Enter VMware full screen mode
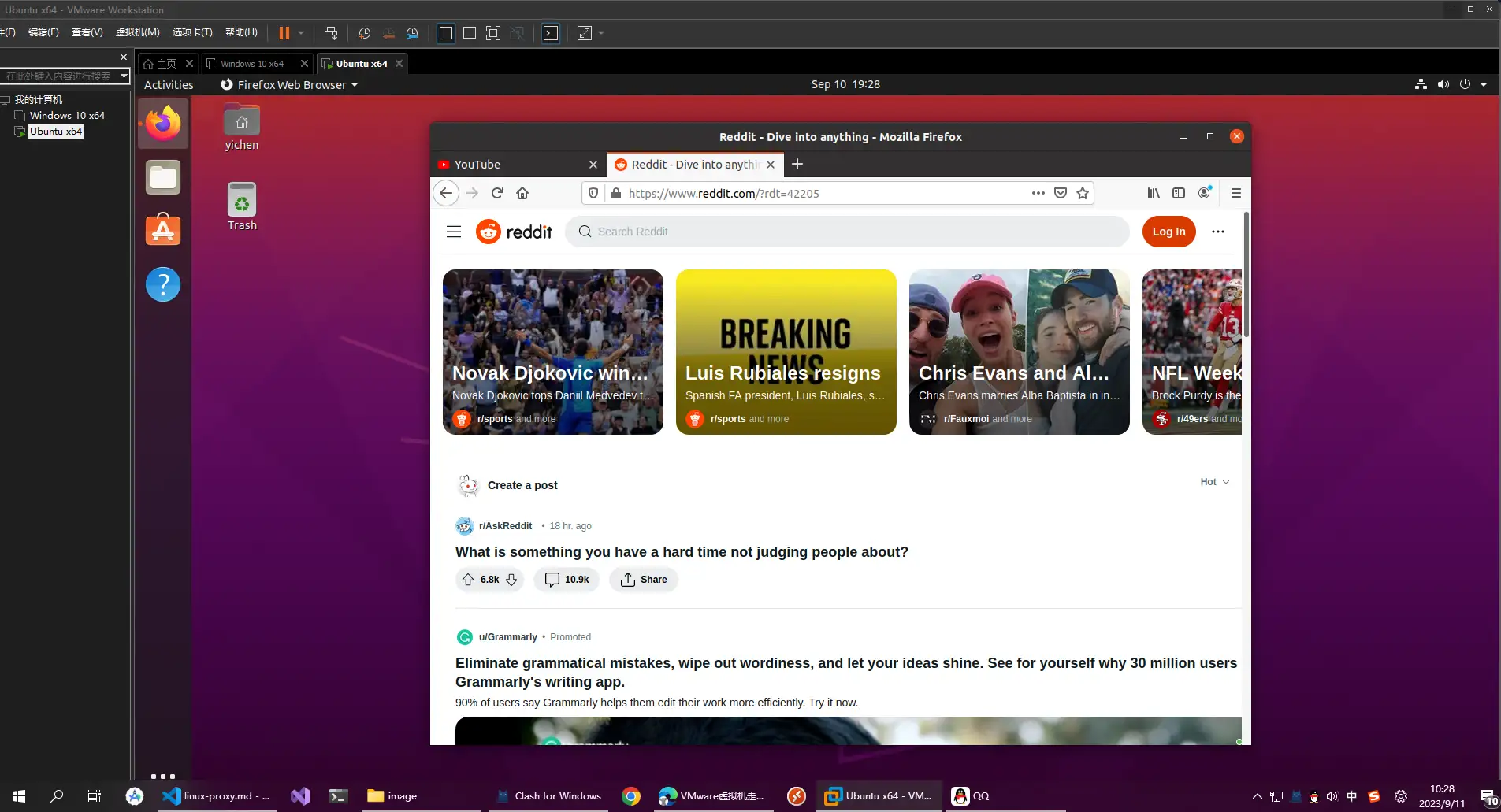This screenshot has width=1501, height=812. click(x=493, y=33)
